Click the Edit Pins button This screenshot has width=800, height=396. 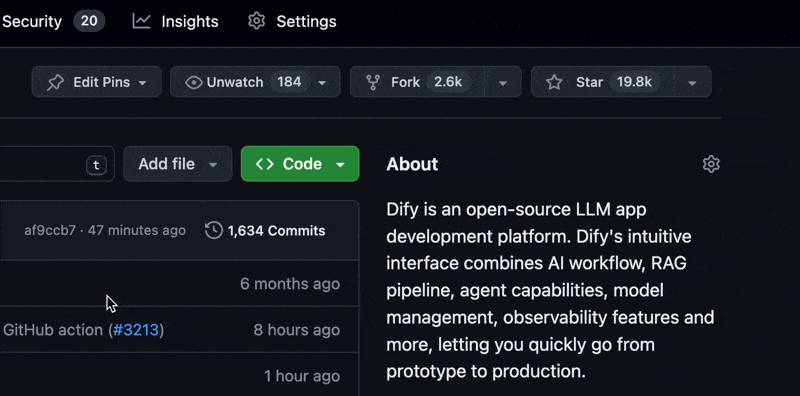[x=96, y=82]
